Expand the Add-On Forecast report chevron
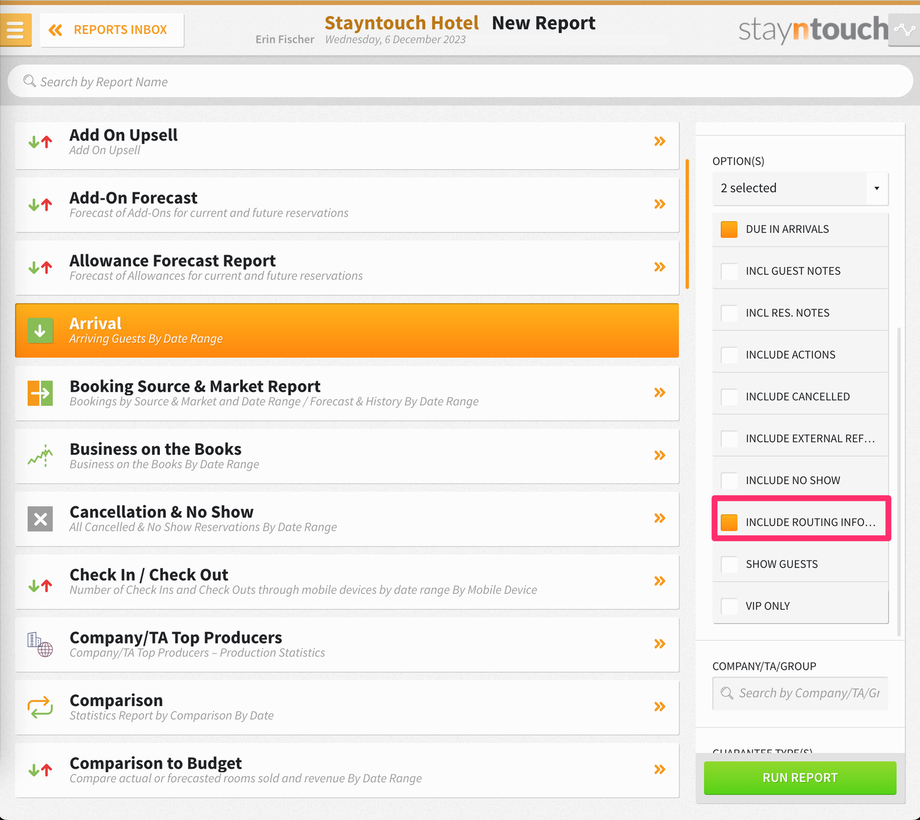This screenshot has height=820, width=920. [659, 204]
